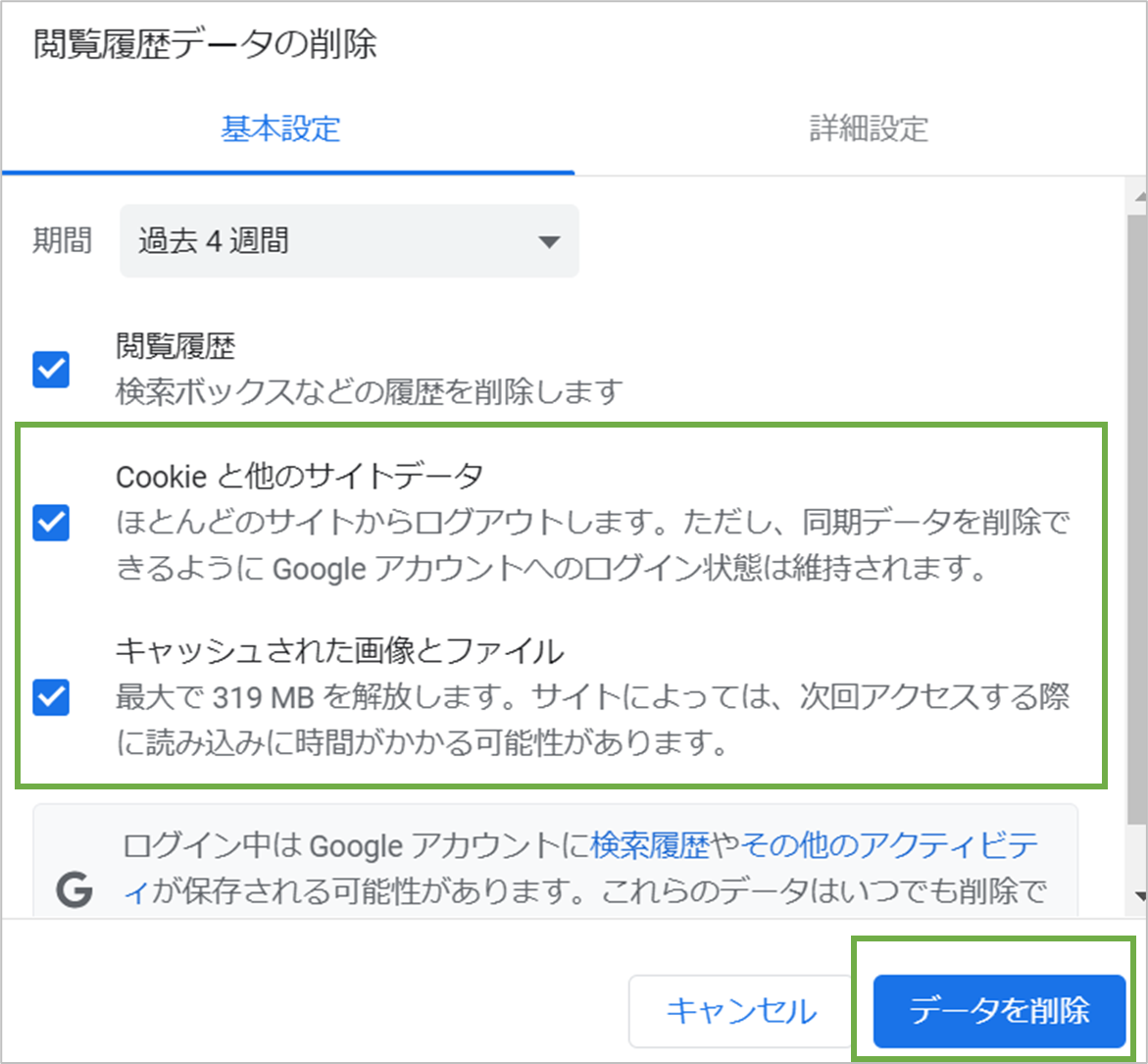1148x1064 pixels.
Task: Uncheck the 閲覧履歴 checkbox
Action: pos(51,369)
